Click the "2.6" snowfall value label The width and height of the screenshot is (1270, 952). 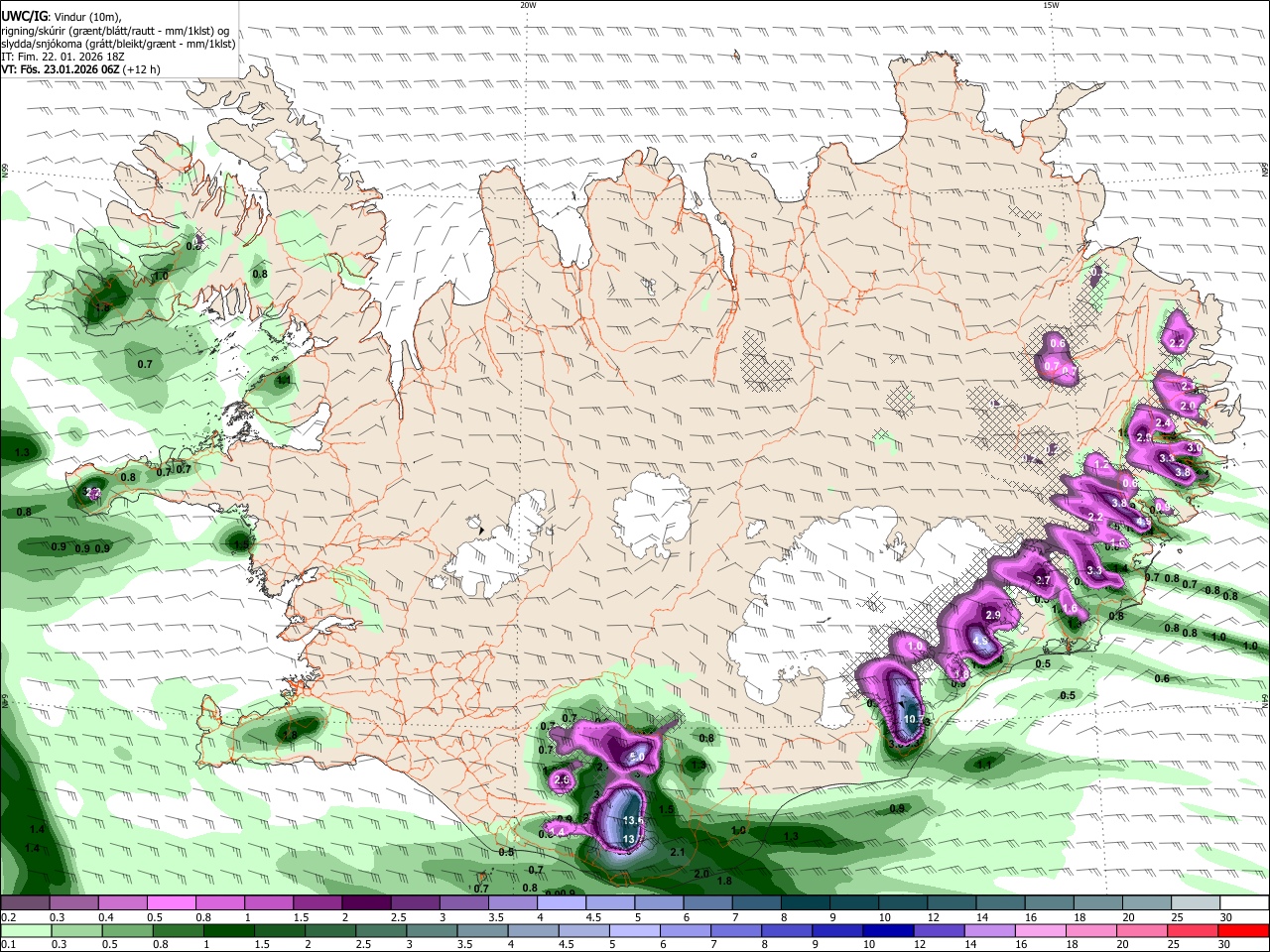562,780
